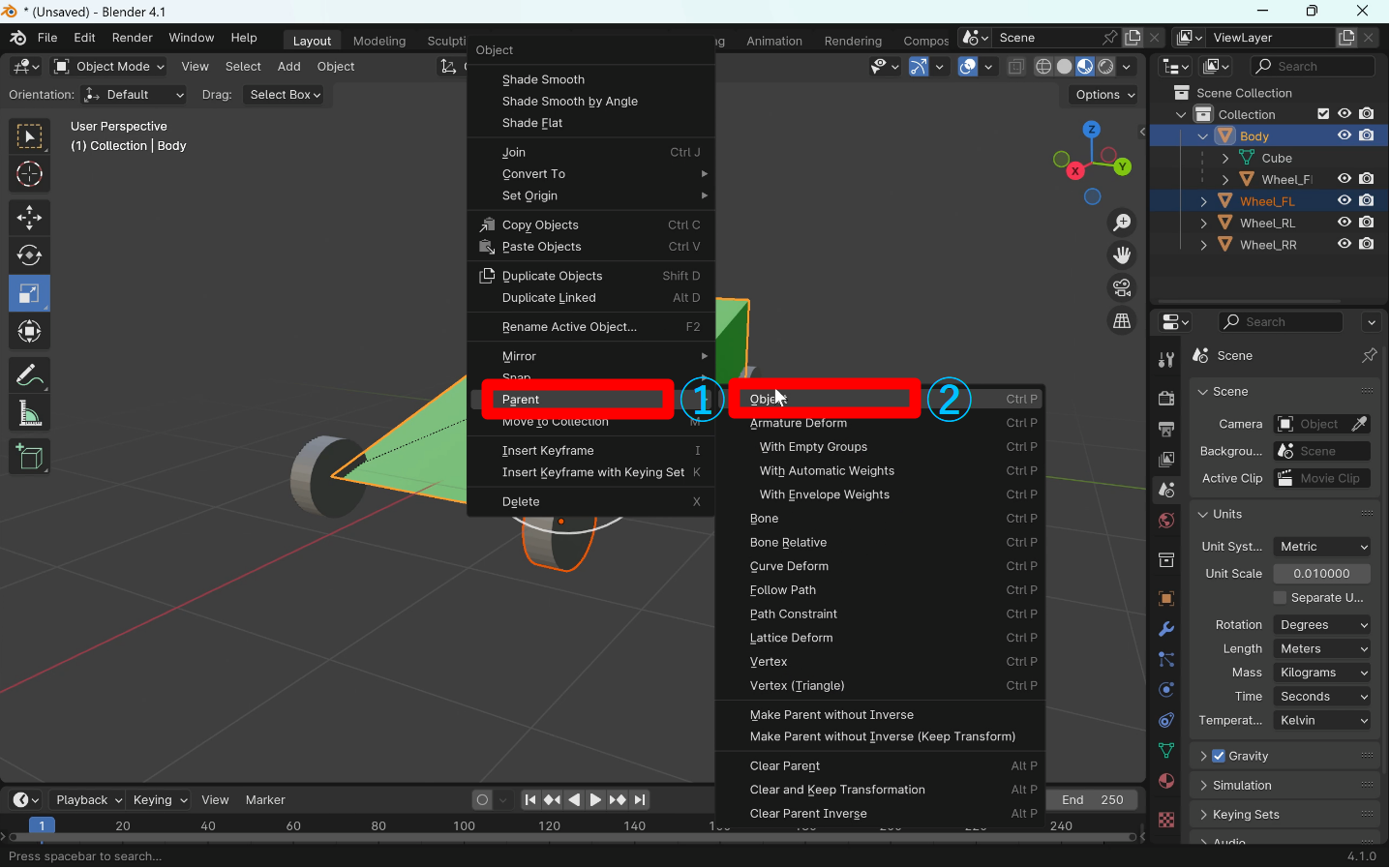Click the End frame 250 field
The width and height of the screenshot is (1390, 868).
tap(1093, 800)
